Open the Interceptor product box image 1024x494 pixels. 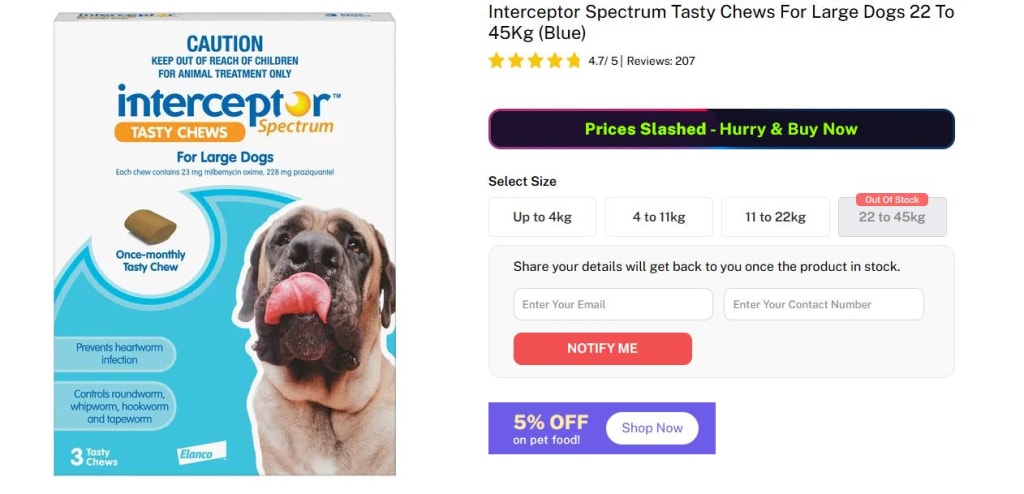225,245
